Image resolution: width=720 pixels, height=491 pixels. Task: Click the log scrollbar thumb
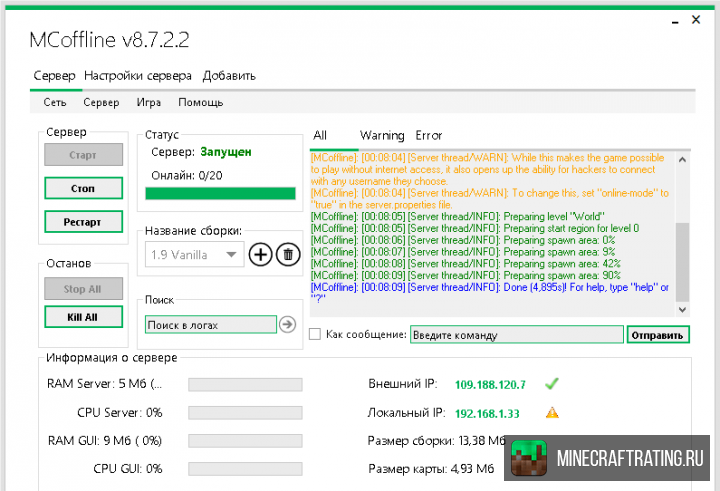(x=682, y=262)
